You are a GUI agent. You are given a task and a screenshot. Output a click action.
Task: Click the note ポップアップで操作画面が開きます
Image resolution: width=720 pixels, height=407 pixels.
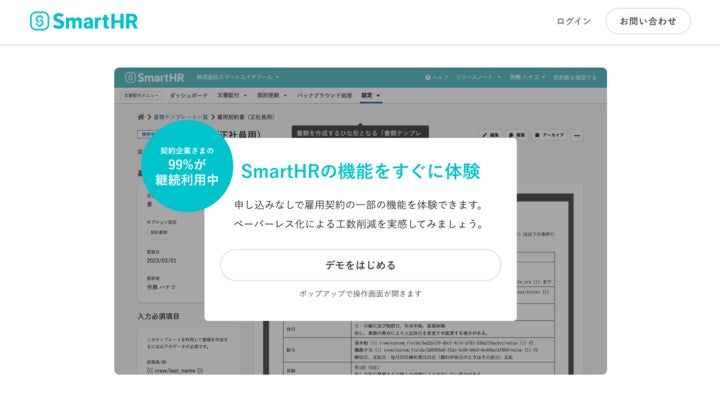coord(360,294)
